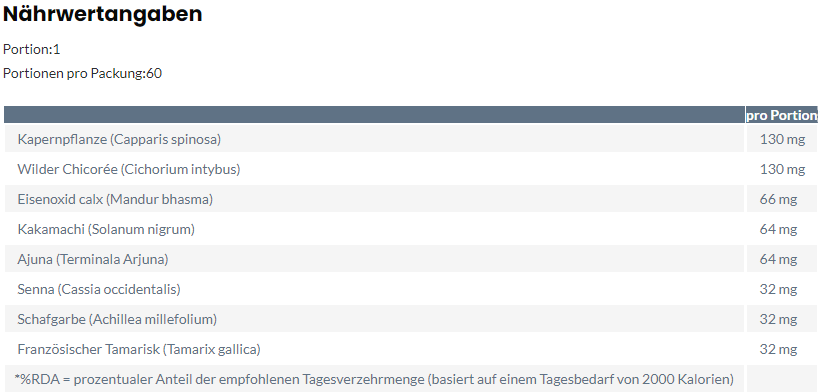Select Eisenoxid calx (Mandur bhasma) row
Viewport: 820px width, 392px height.
pos(411,199)
